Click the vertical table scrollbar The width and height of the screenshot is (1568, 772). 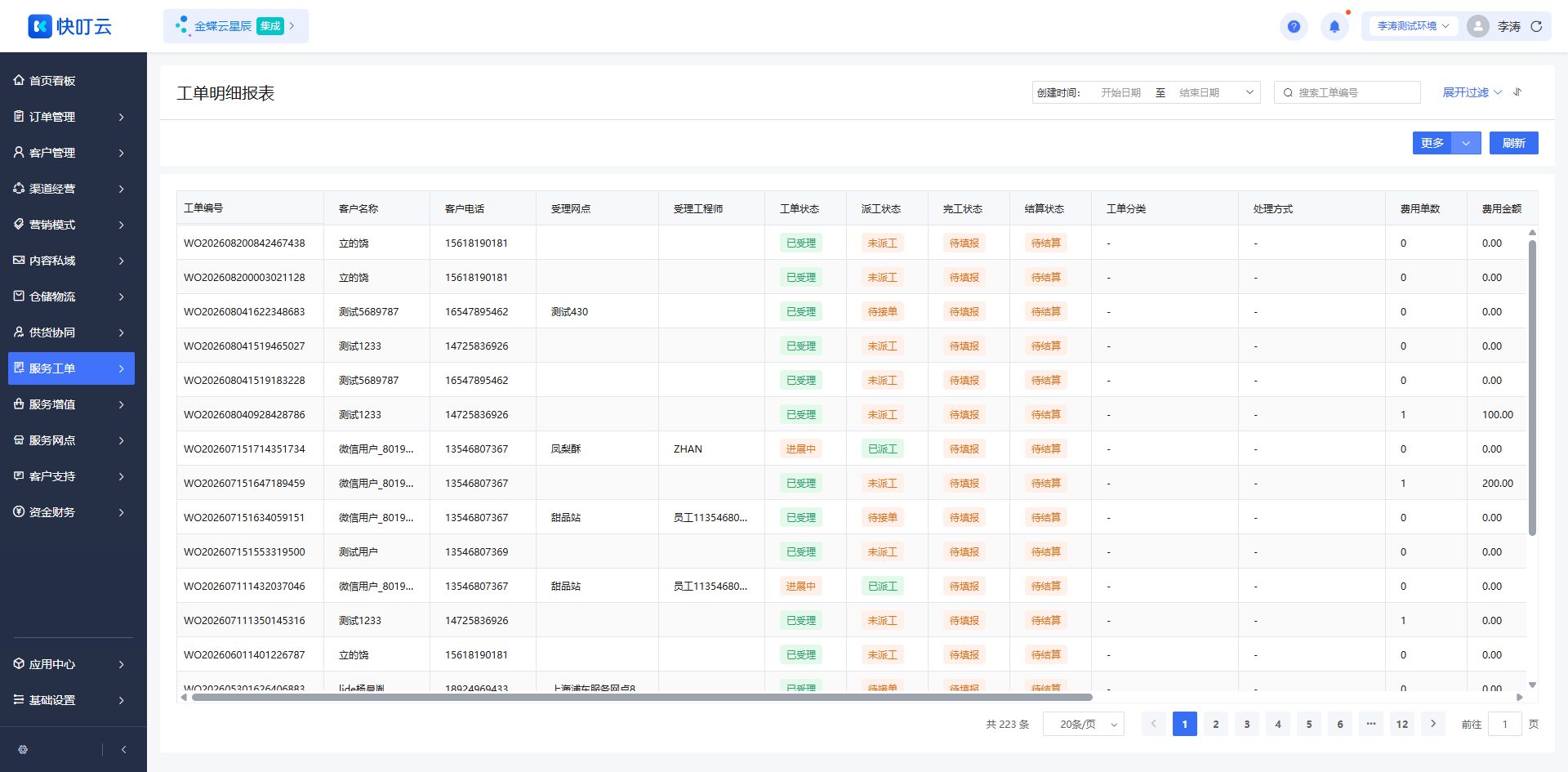pos(1532,387)
